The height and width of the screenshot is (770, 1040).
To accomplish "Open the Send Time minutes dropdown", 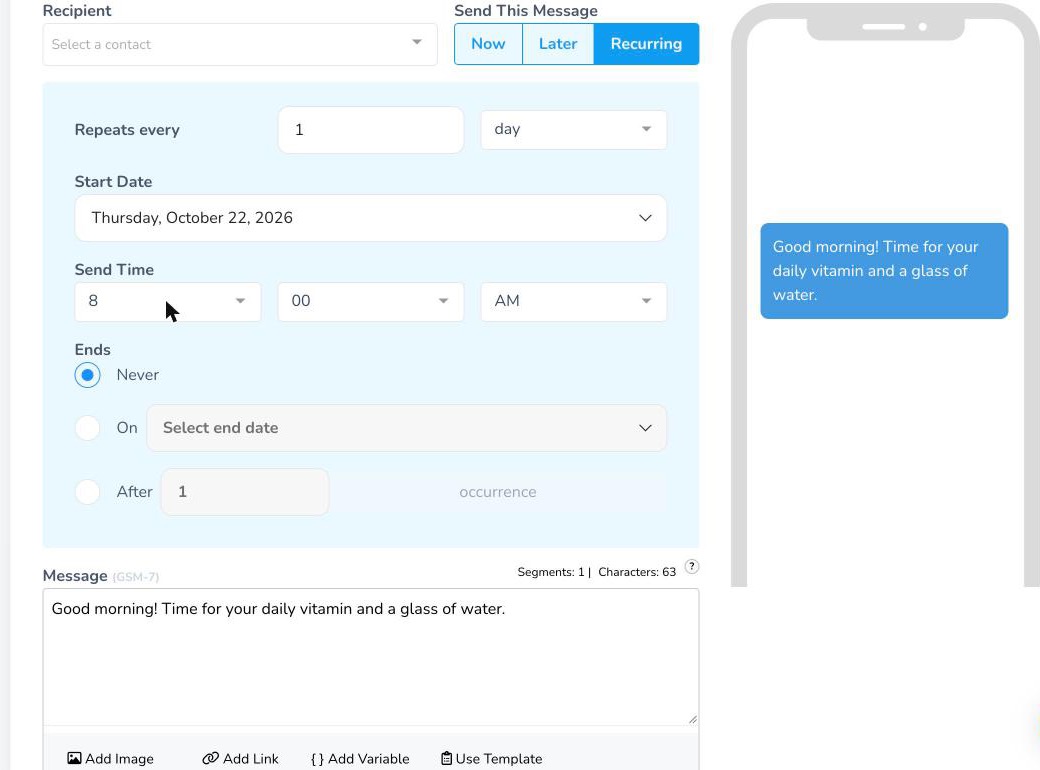I will 371,302.
